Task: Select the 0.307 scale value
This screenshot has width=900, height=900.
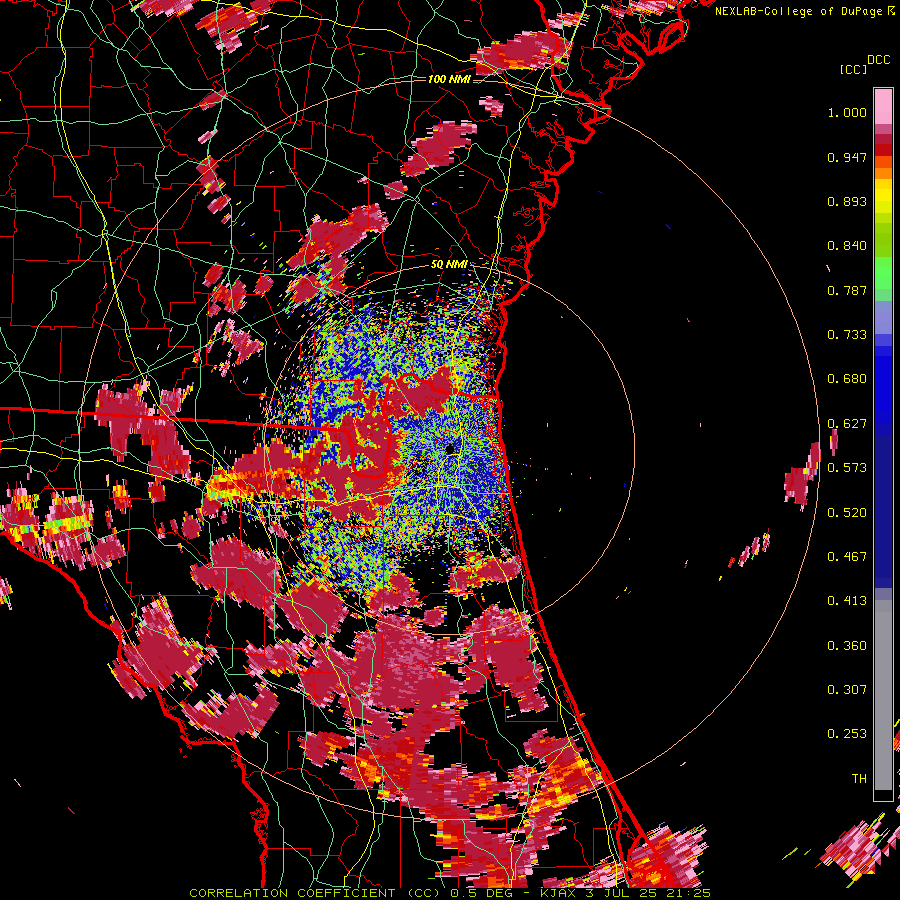Action: tap(847, 690)
